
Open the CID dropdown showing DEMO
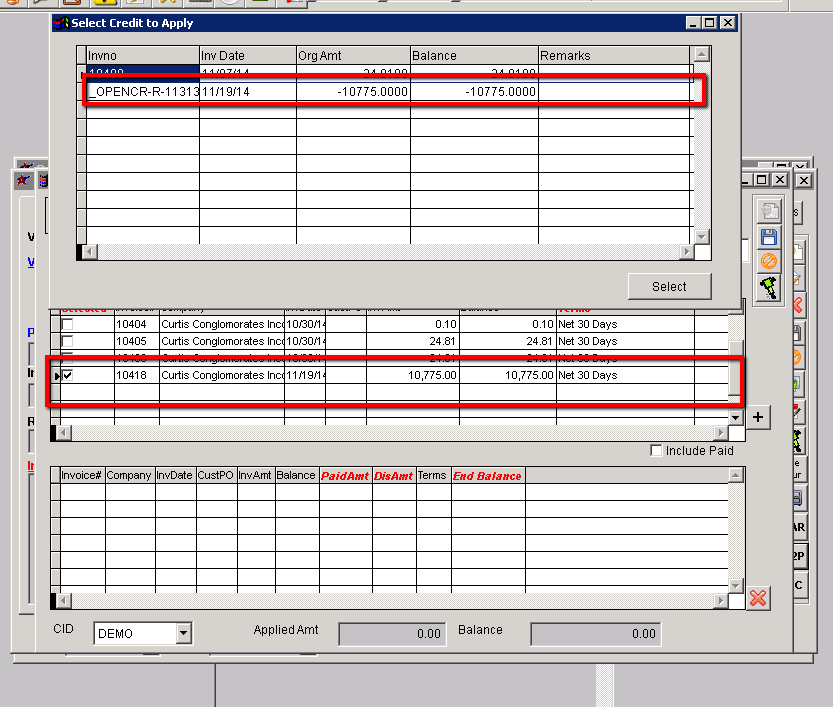click(183, 633)
